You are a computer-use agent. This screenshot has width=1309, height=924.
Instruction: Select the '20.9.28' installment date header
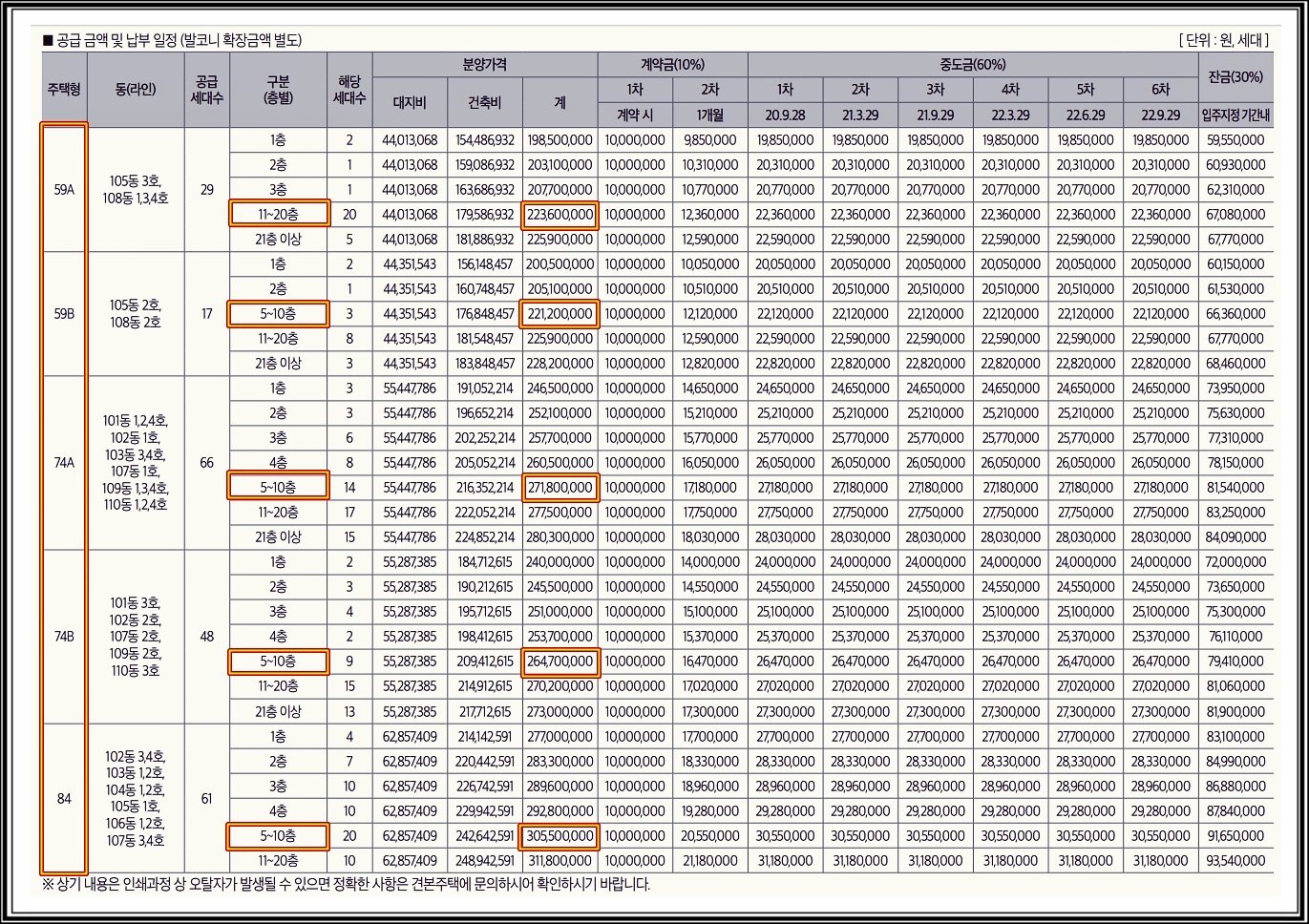pyautogui.click(x=786, y=115)
